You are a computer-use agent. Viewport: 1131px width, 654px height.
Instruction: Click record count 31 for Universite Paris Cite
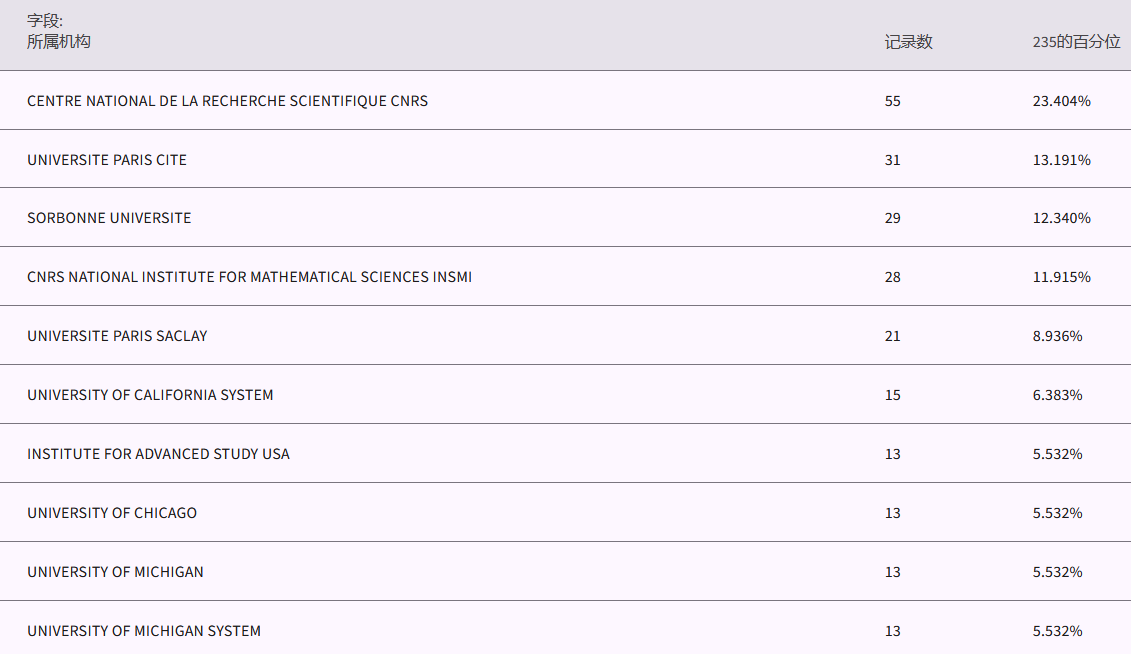click(x=892, y=160)
